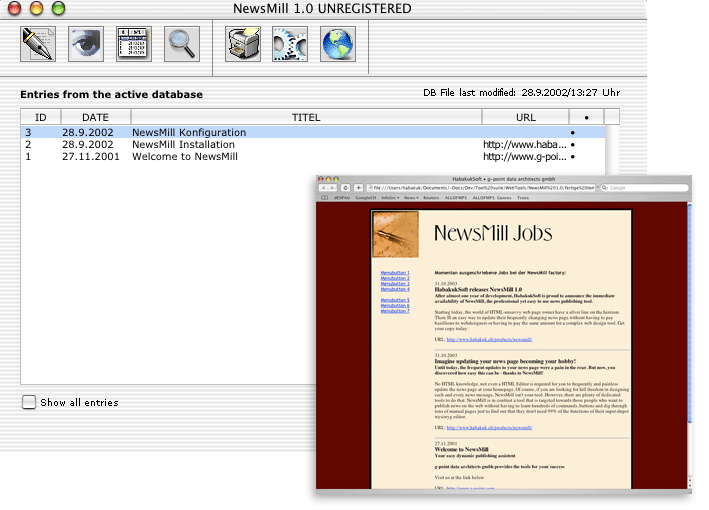Click the globe web icon

pos(338,44)
